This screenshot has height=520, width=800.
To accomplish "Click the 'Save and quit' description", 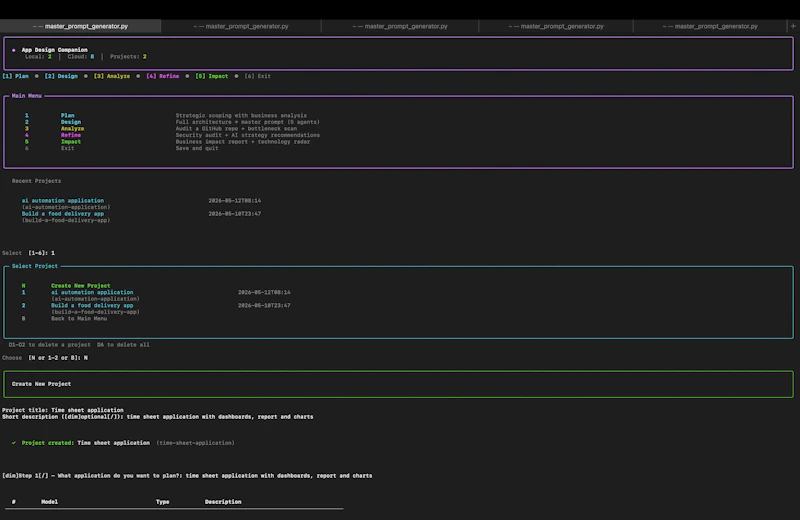I will (x=197, y=148).
